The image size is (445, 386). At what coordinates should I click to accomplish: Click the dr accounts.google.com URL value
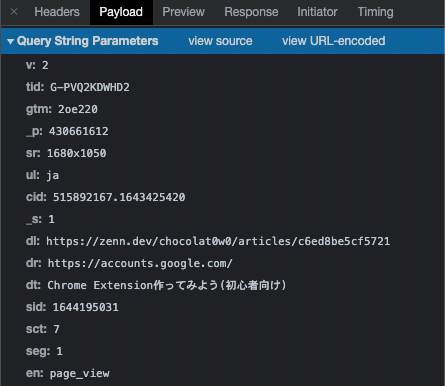140,263
